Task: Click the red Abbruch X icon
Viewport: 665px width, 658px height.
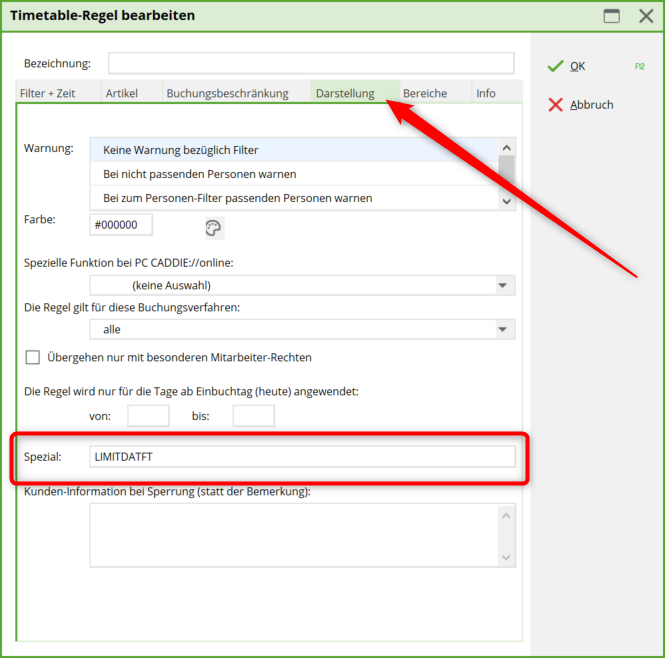Action: click(555, 105)
